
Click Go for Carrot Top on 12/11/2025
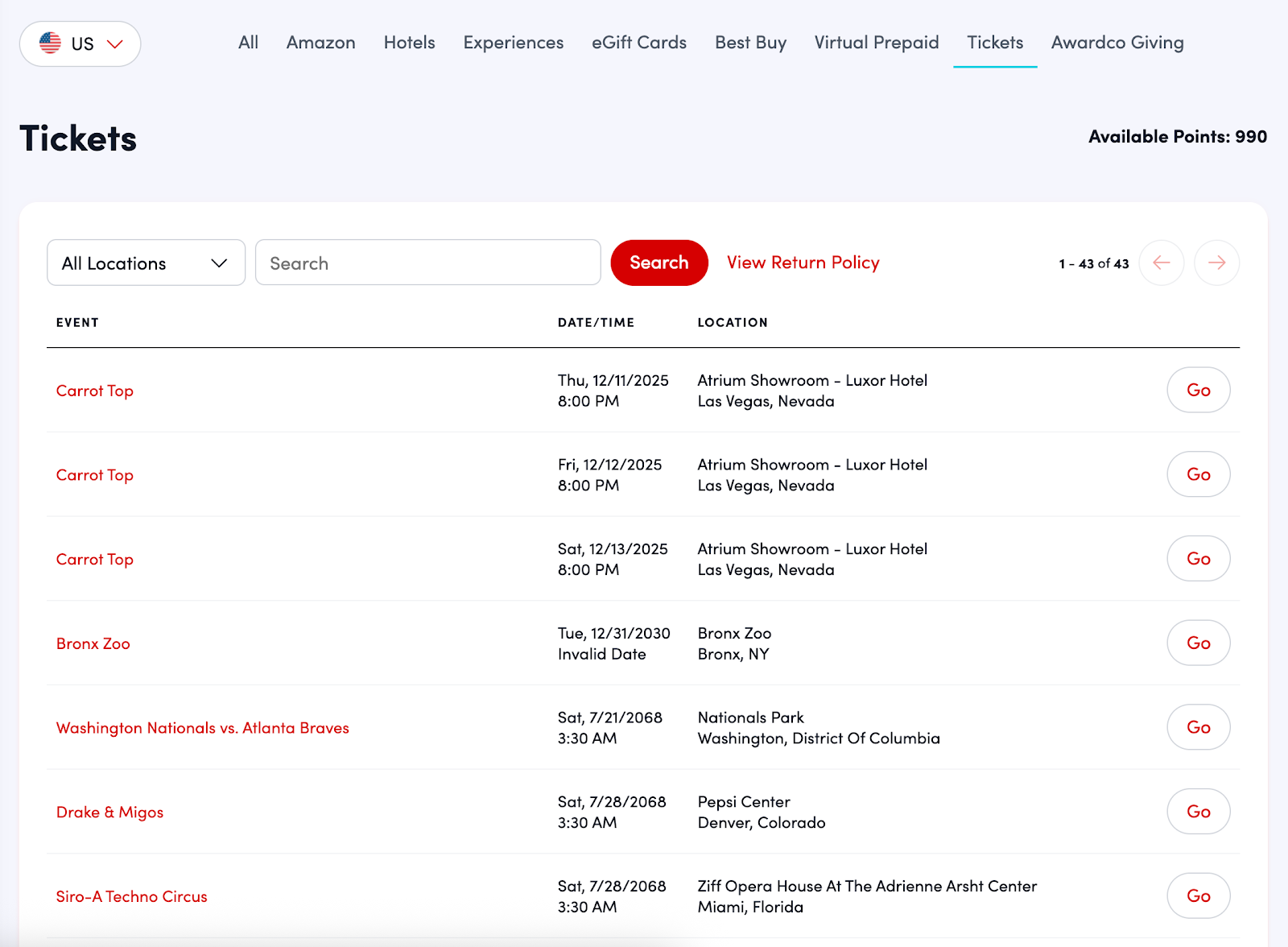pos(1198,391)
